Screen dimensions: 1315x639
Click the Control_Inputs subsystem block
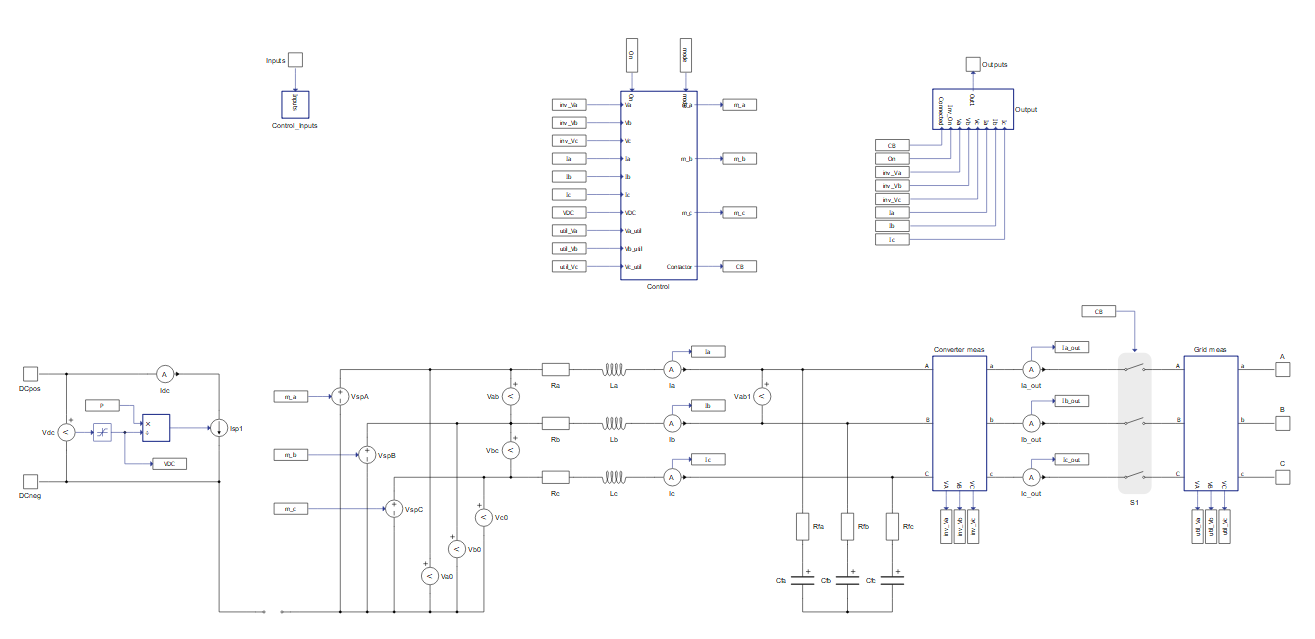tap(294, 104)
